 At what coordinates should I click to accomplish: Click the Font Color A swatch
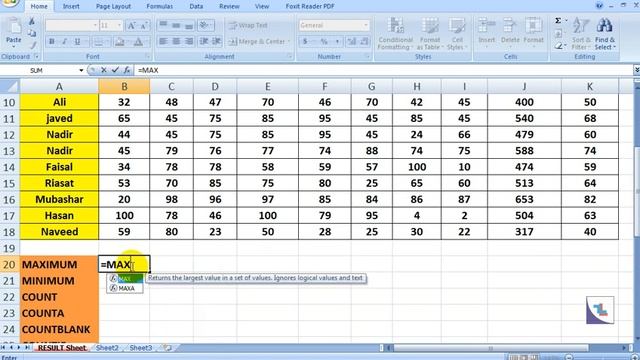pyautogui.click(x=138, y=42)
